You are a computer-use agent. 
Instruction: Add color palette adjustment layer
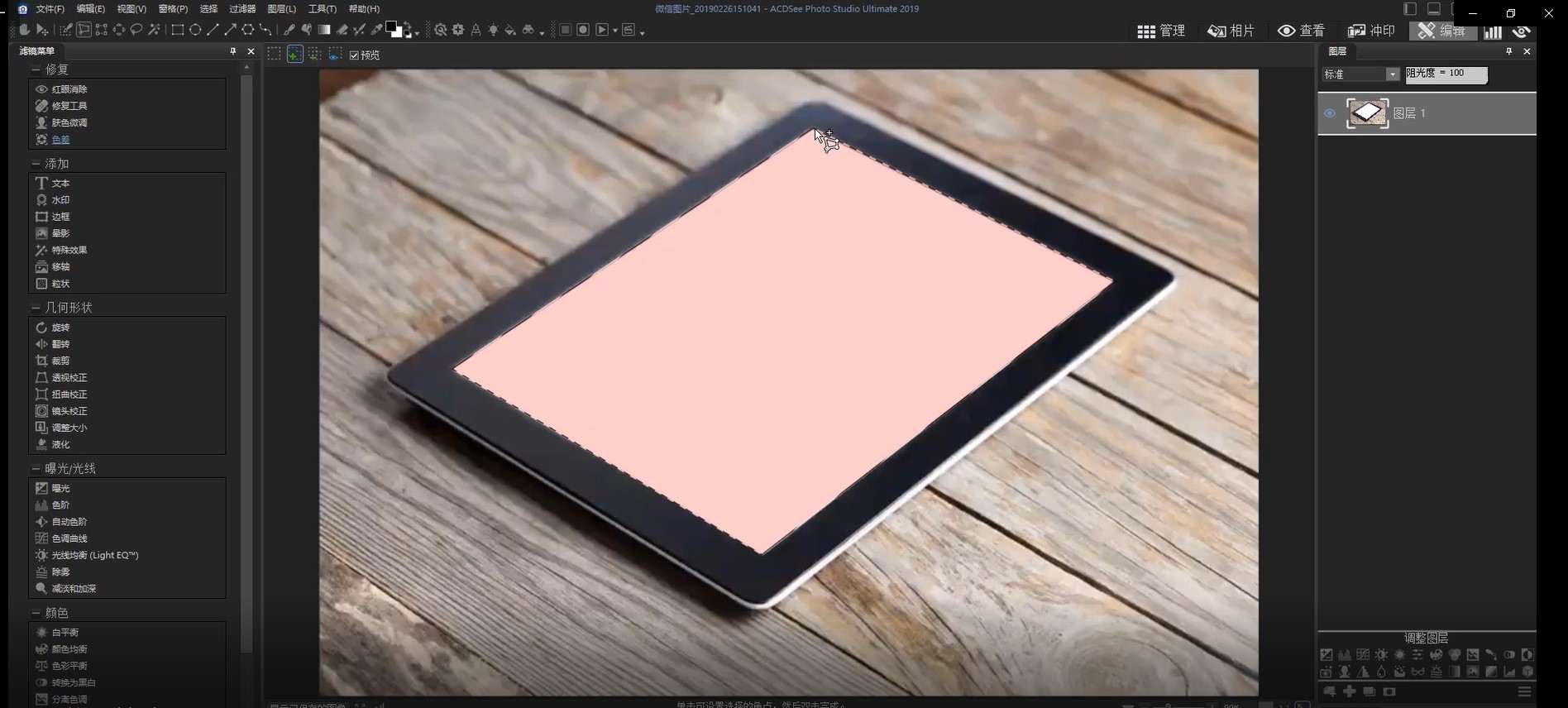pos(1437,654)
